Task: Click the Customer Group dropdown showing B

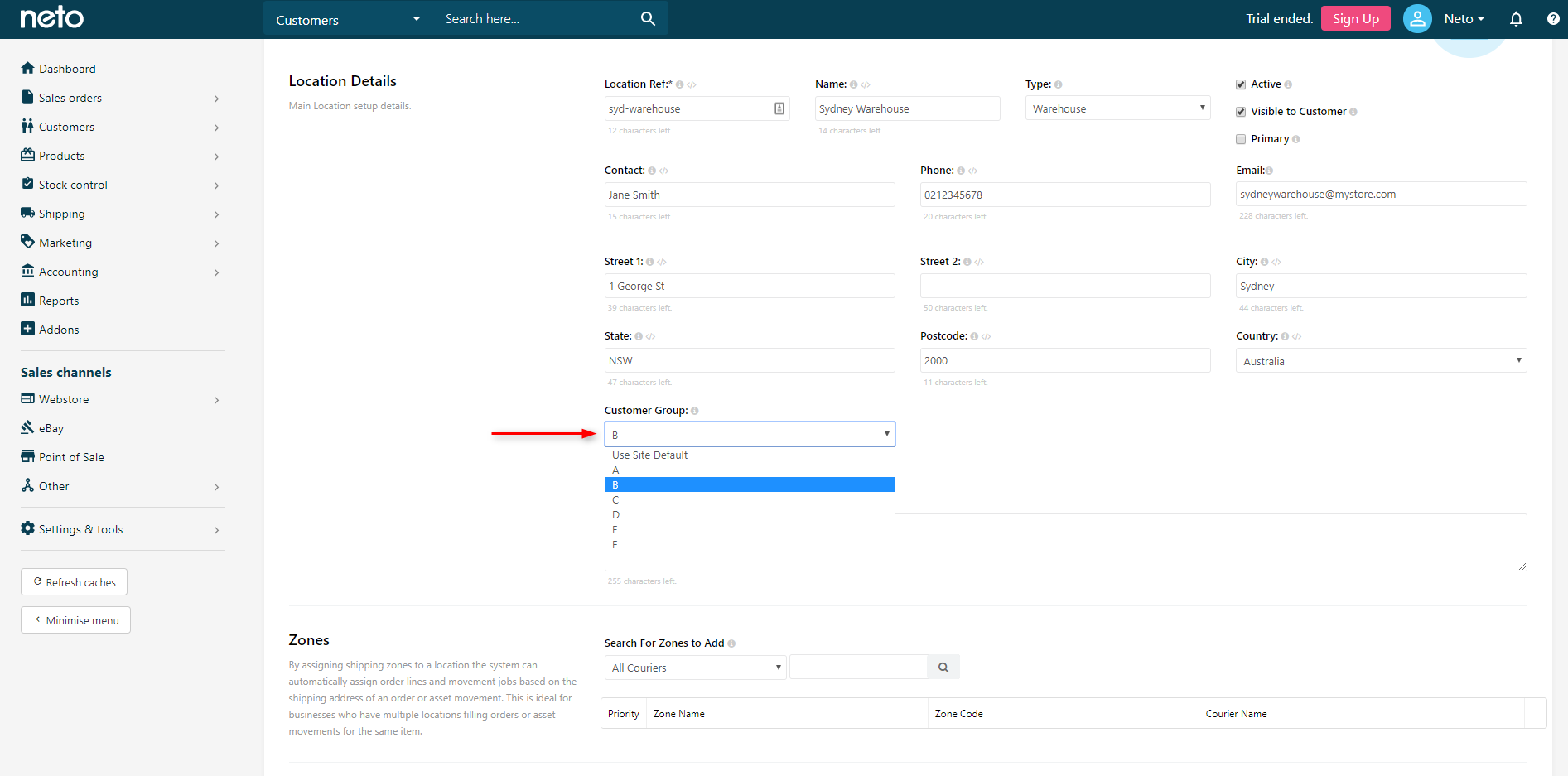Action: [x=750, y=434]
